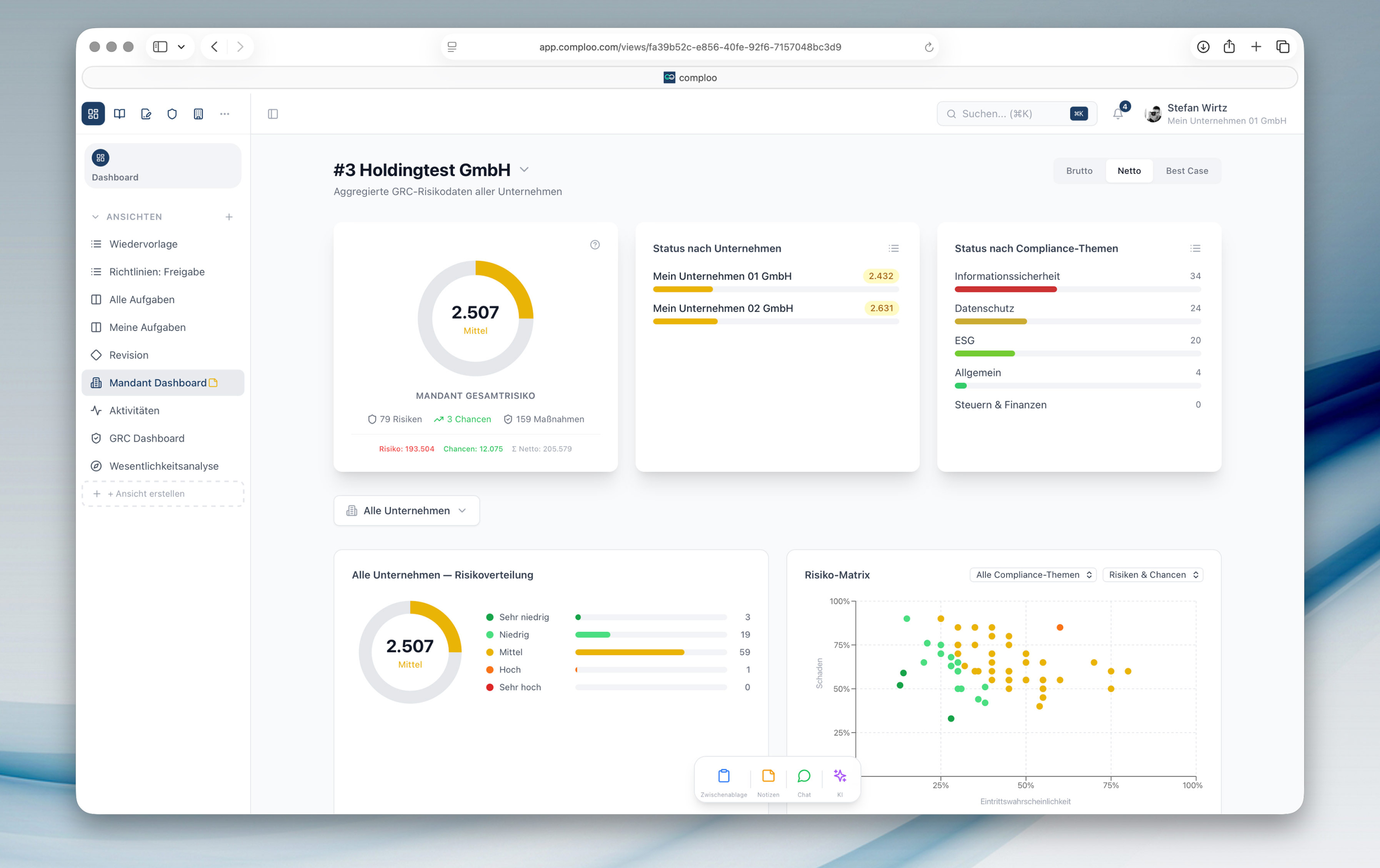
Task: Collapse the ANSICHTEN section
Action: (95, 217)
